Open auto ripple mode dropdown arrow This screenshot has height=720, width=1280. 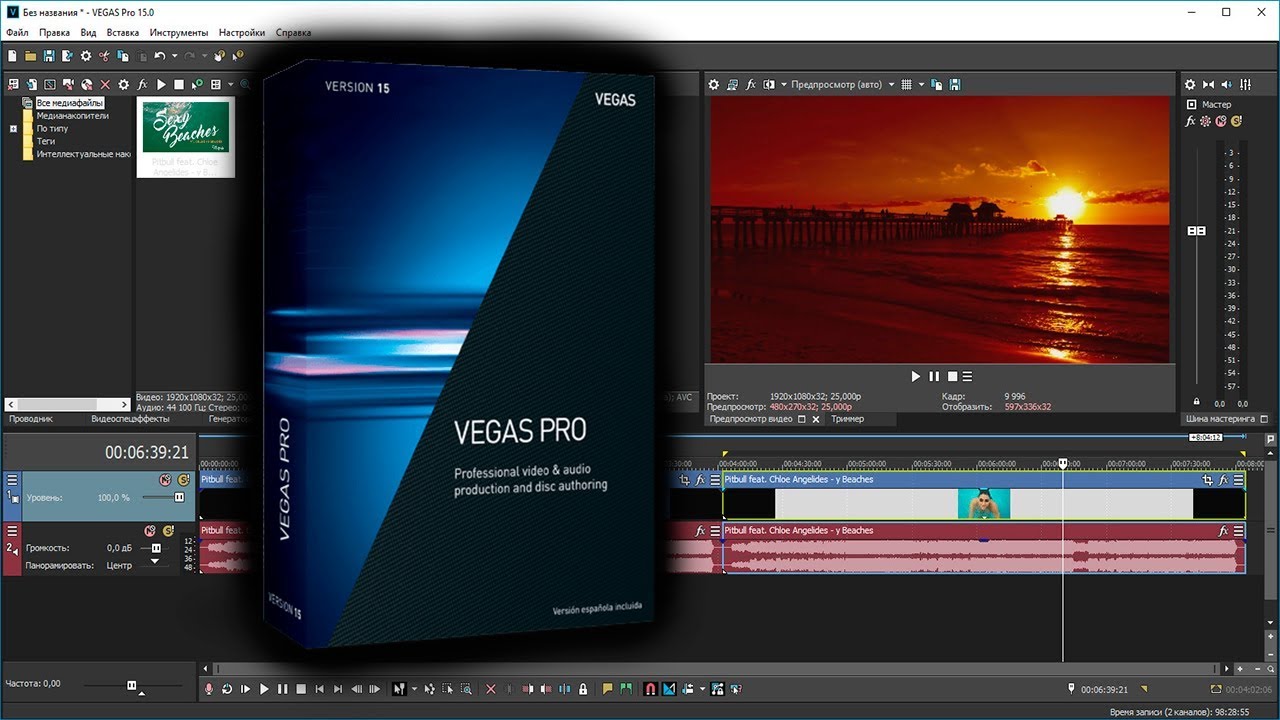pyautogui.click(x=702, y=689)
